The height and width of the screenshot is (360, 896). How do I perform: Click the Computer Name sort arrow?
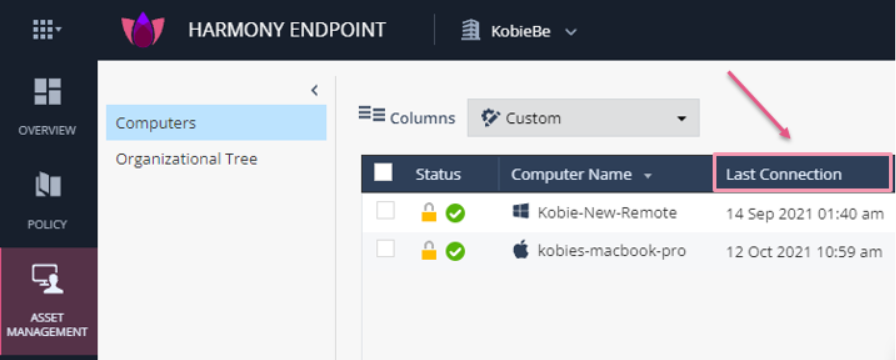tap(647, 176)
